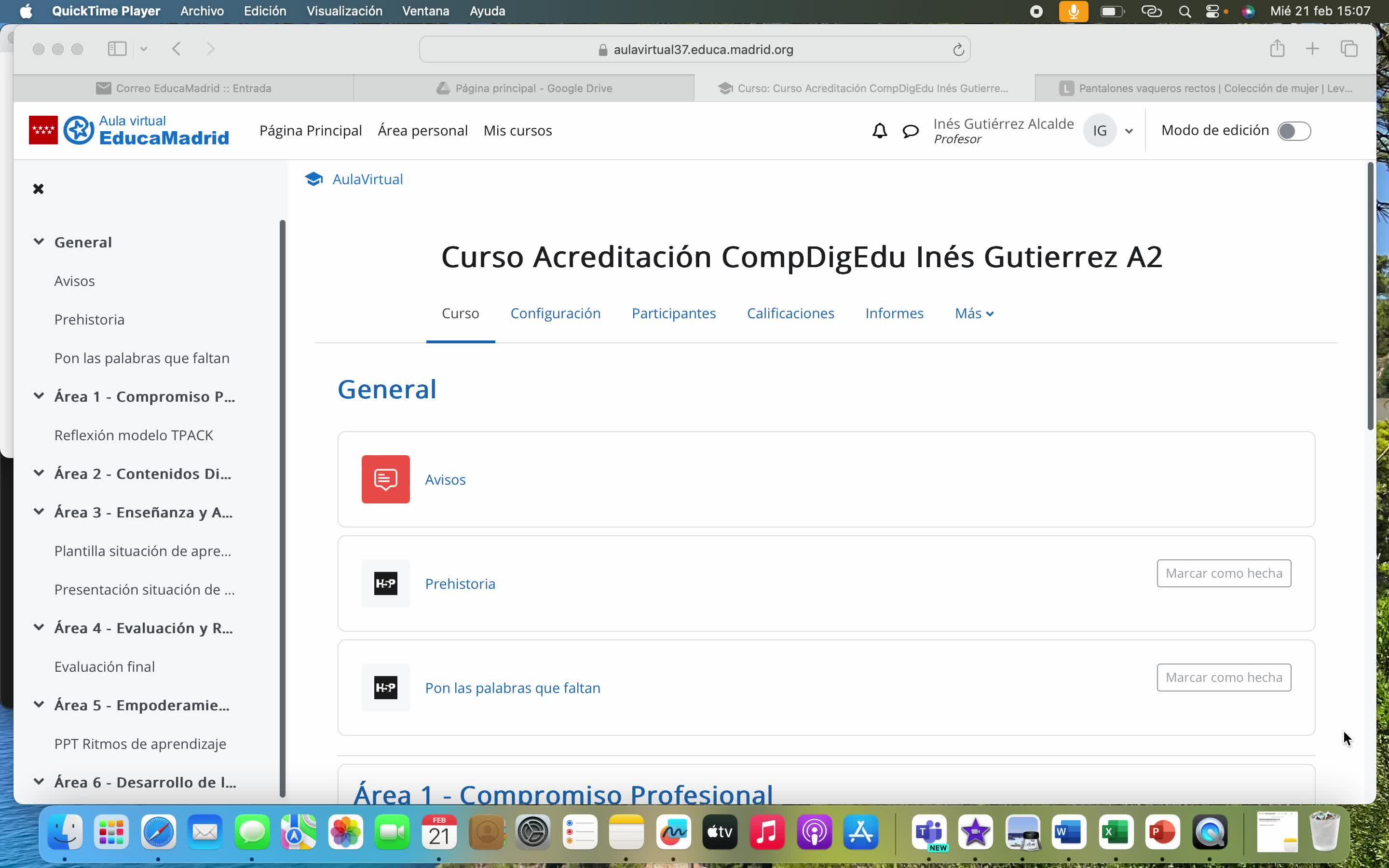Switch to Pantalones vaqueros rectos browser tab

click(1206, 88)
